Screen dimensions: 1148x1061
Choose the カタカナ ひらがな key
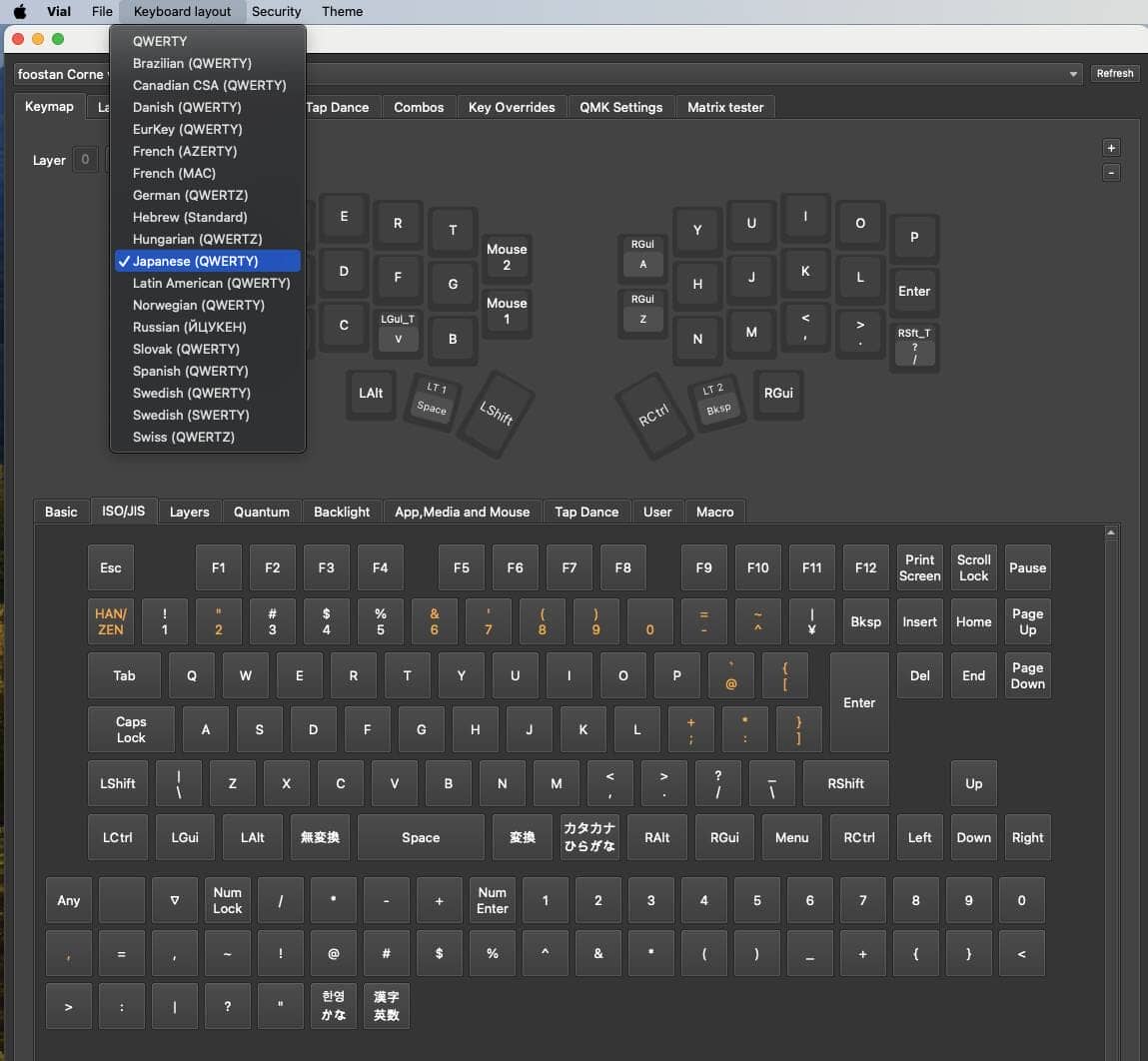click(x=588, y=837)
